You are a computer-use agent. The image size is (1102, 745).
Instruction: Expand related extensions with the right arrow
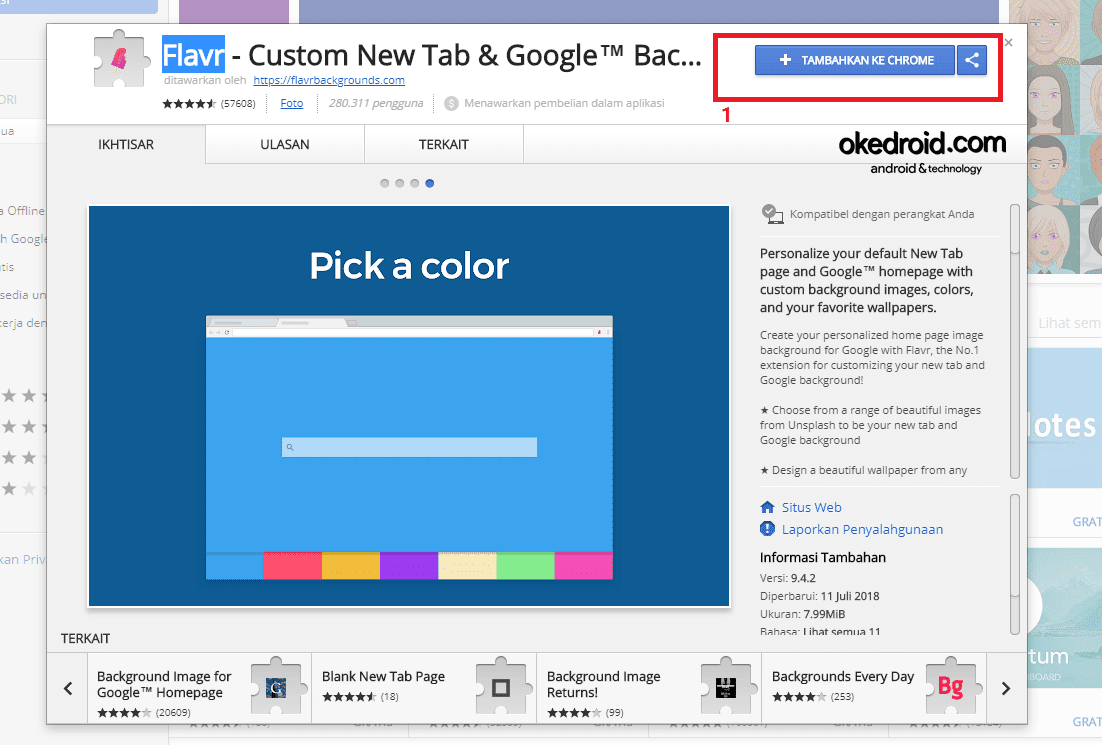1005,688
